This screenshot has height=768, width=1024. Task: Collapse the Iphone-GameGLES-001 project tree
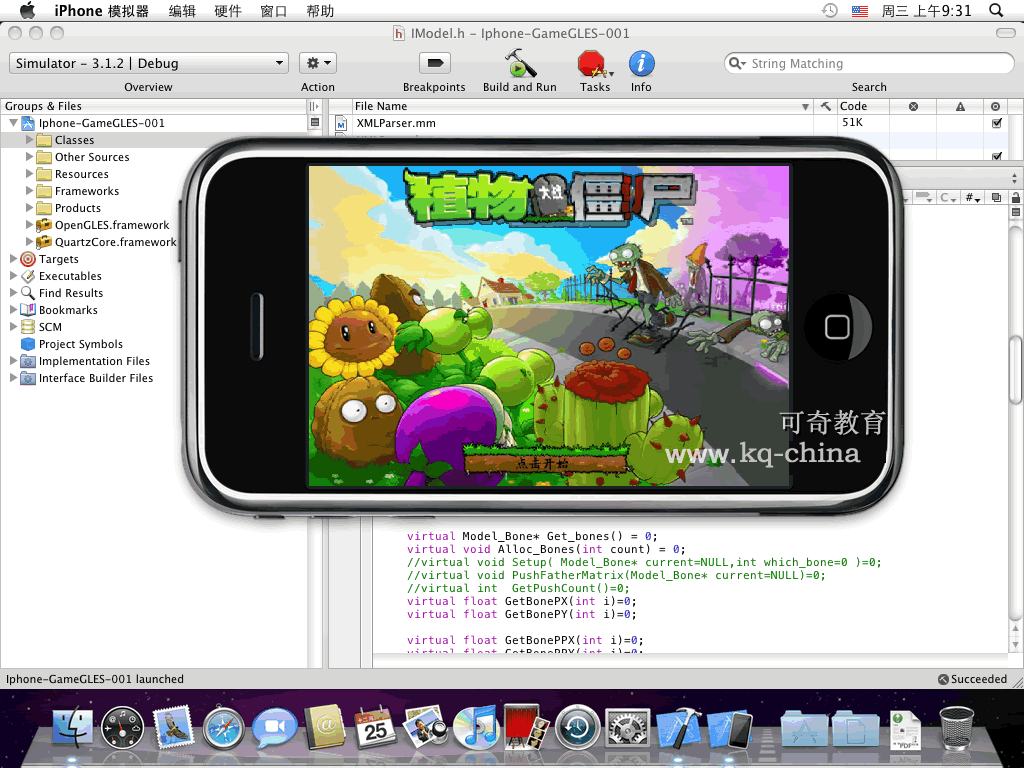[14, 123]
